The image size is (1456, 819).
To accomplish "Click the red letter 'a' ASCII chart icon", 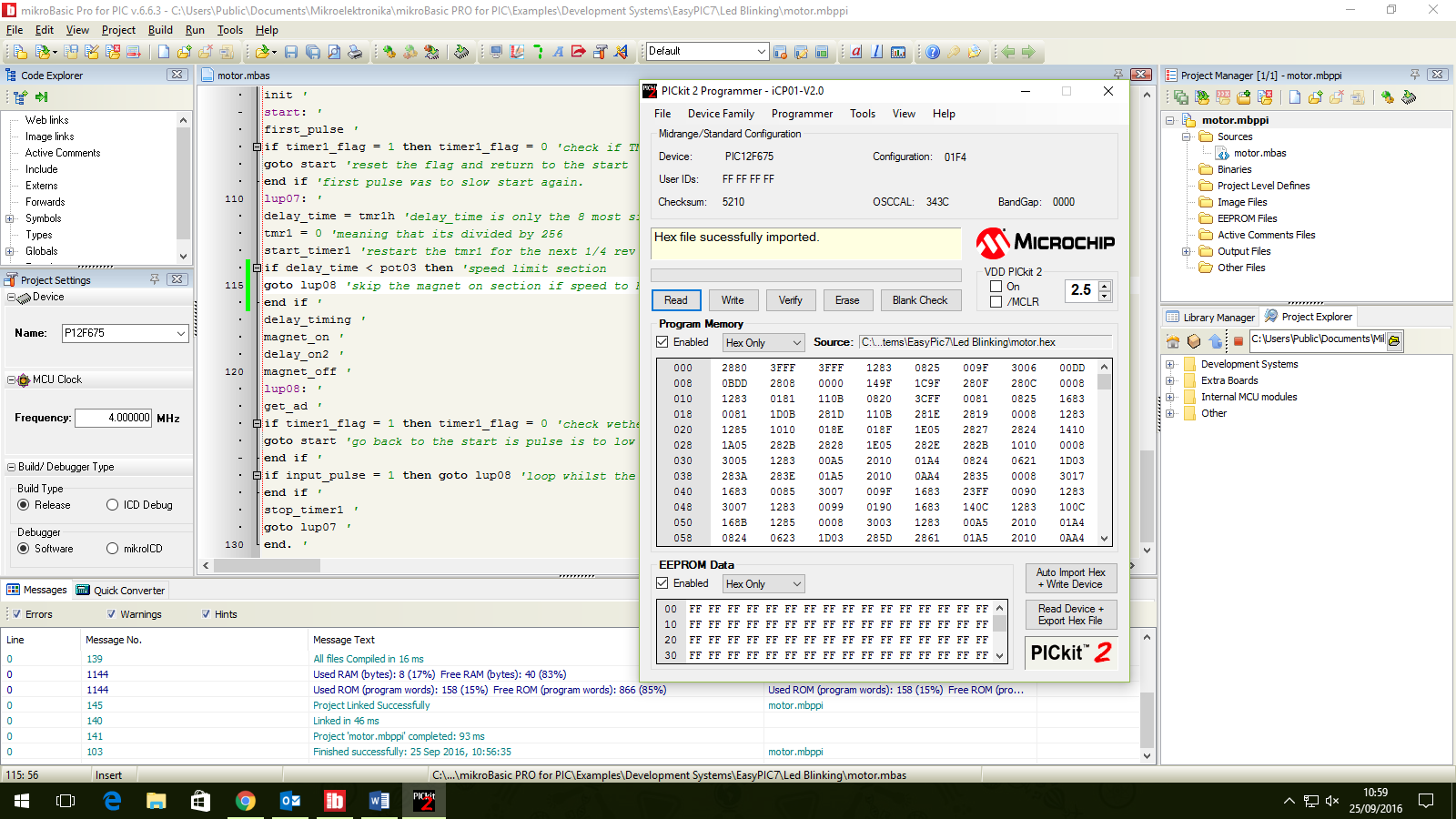I will pyautogui.click(x=856, y=52).
